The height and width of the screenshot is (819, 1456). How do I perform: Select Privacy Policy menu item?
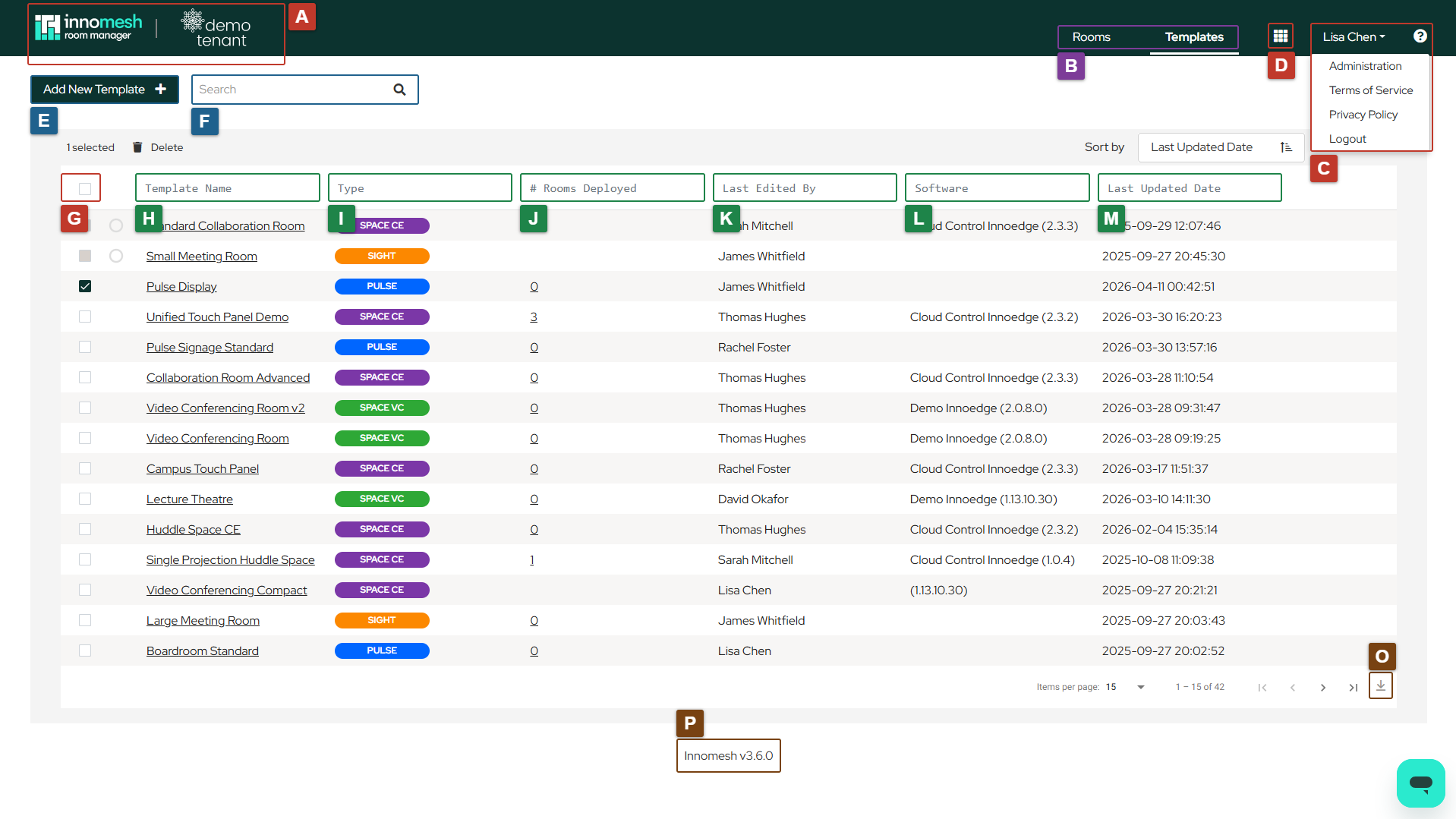click(1363, 115)
